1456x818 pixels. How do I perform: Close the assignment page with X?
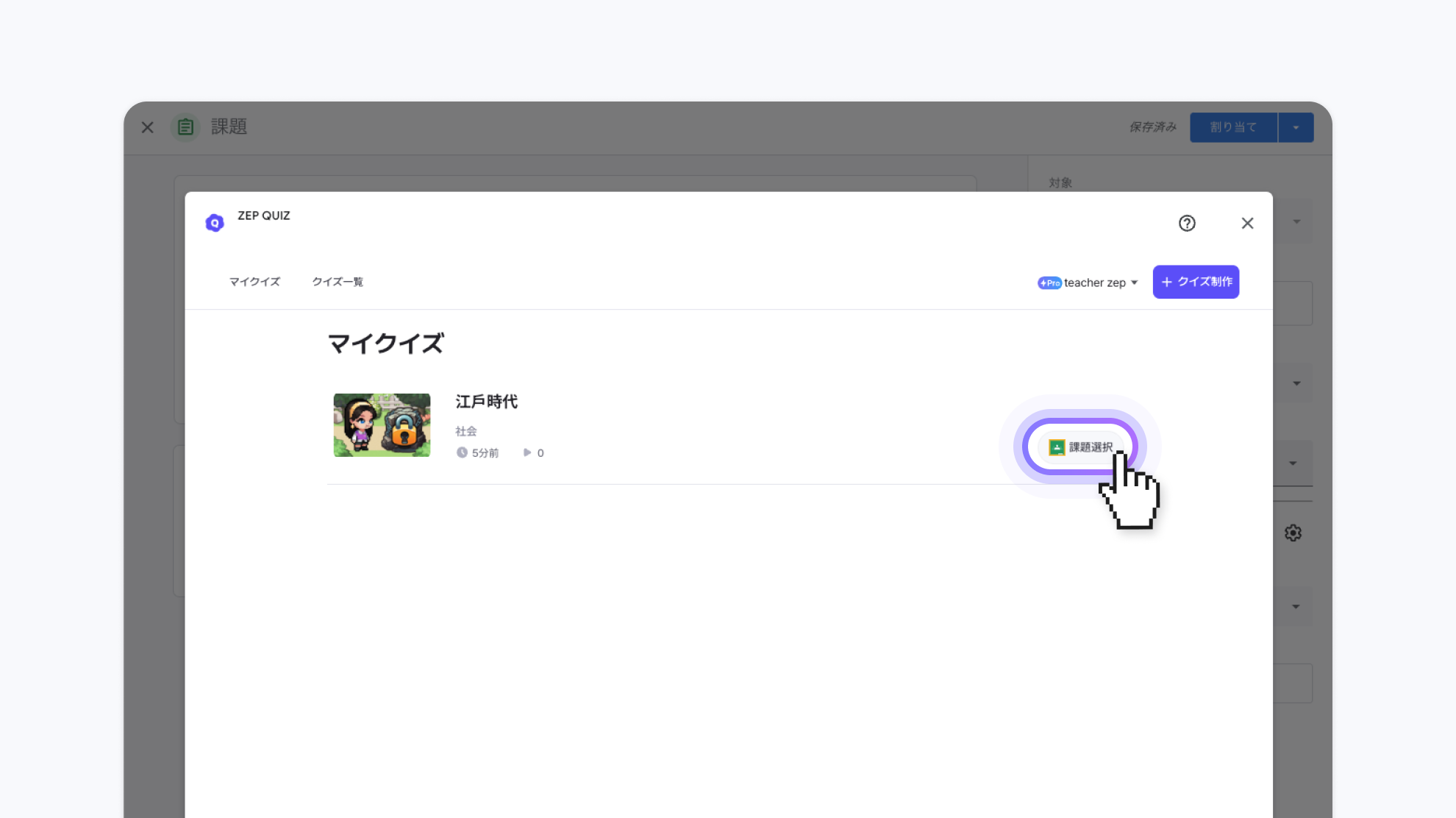point(148,127)
